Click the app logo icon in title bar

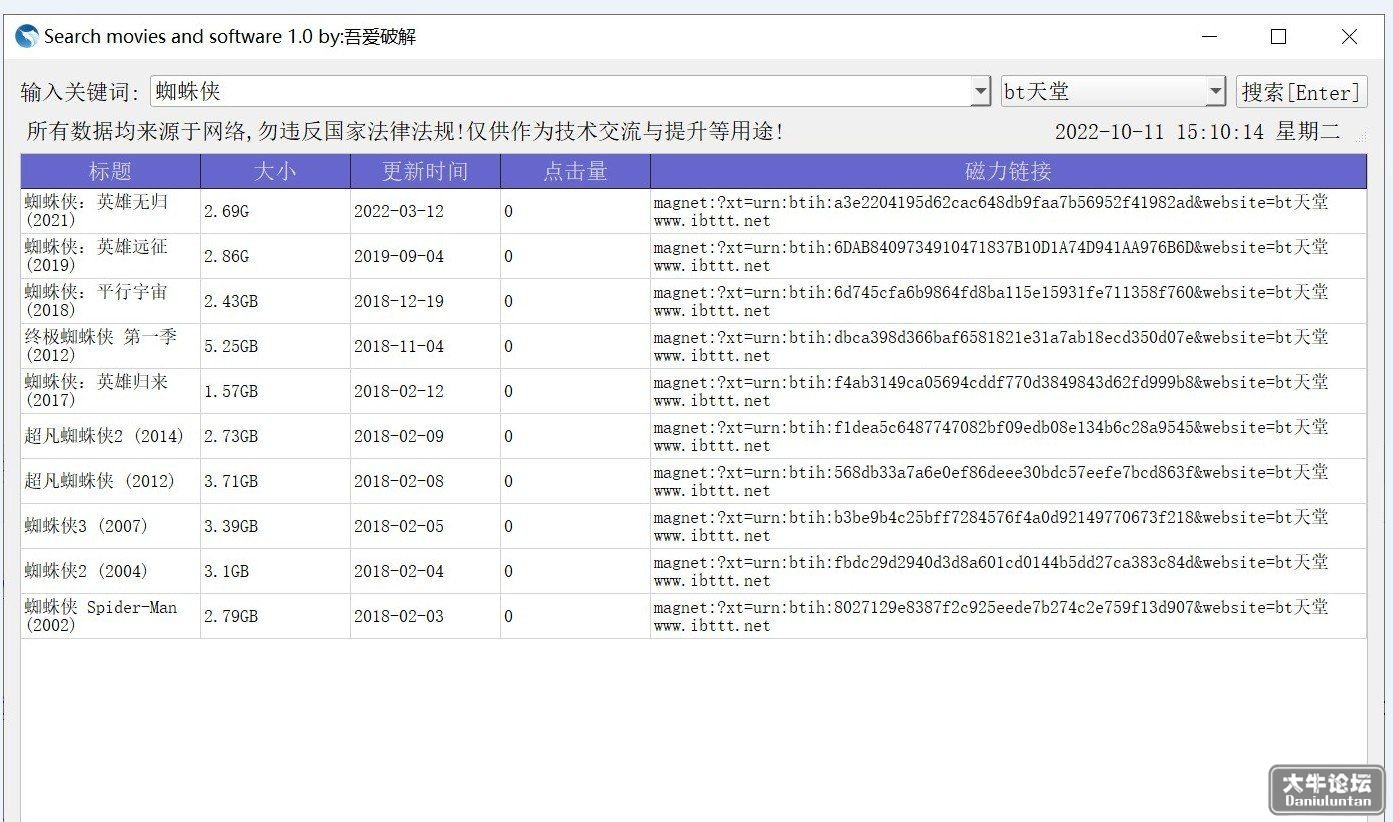[26, 37]
